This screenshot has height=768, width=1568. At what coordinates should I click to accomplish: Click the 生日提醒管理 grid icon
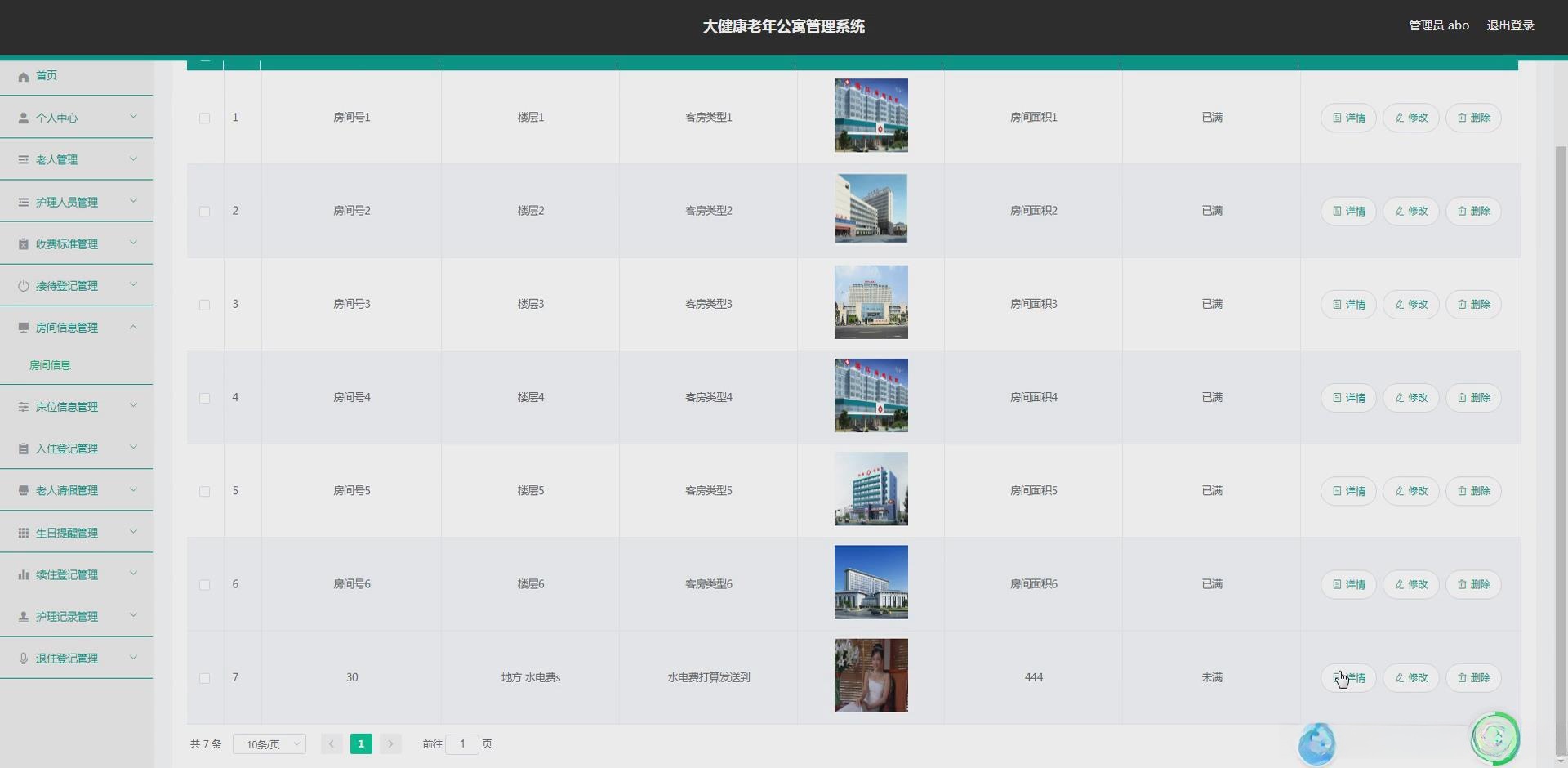pyautogui.click(x=23, y=532)
